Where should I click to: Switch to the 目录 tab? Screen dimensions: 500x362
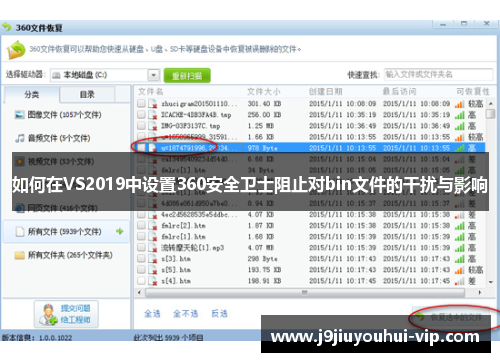pos(87,94)
